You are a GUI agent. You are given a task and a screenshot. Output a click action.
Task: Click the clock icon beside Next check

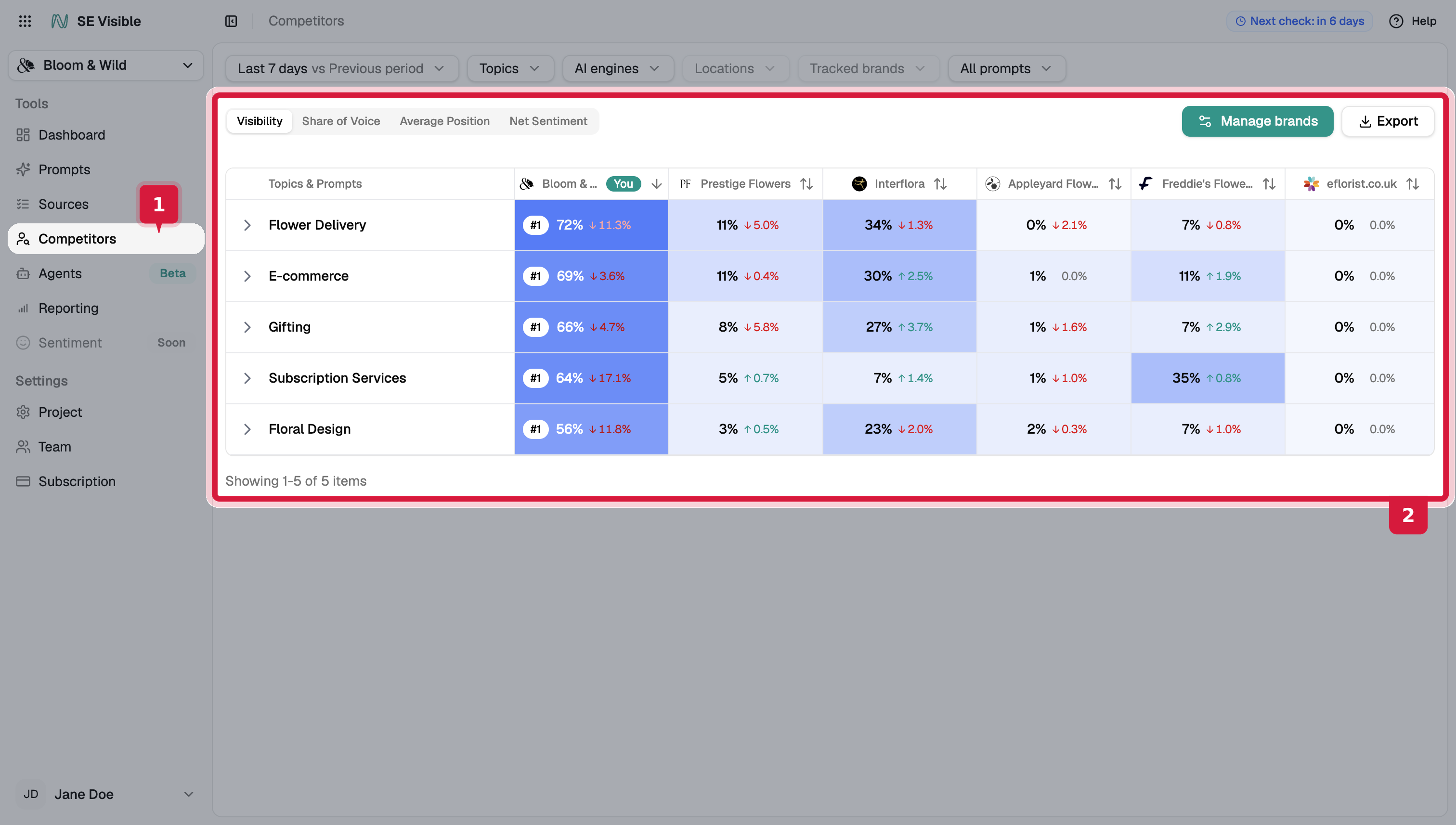tap(1240, 21)
